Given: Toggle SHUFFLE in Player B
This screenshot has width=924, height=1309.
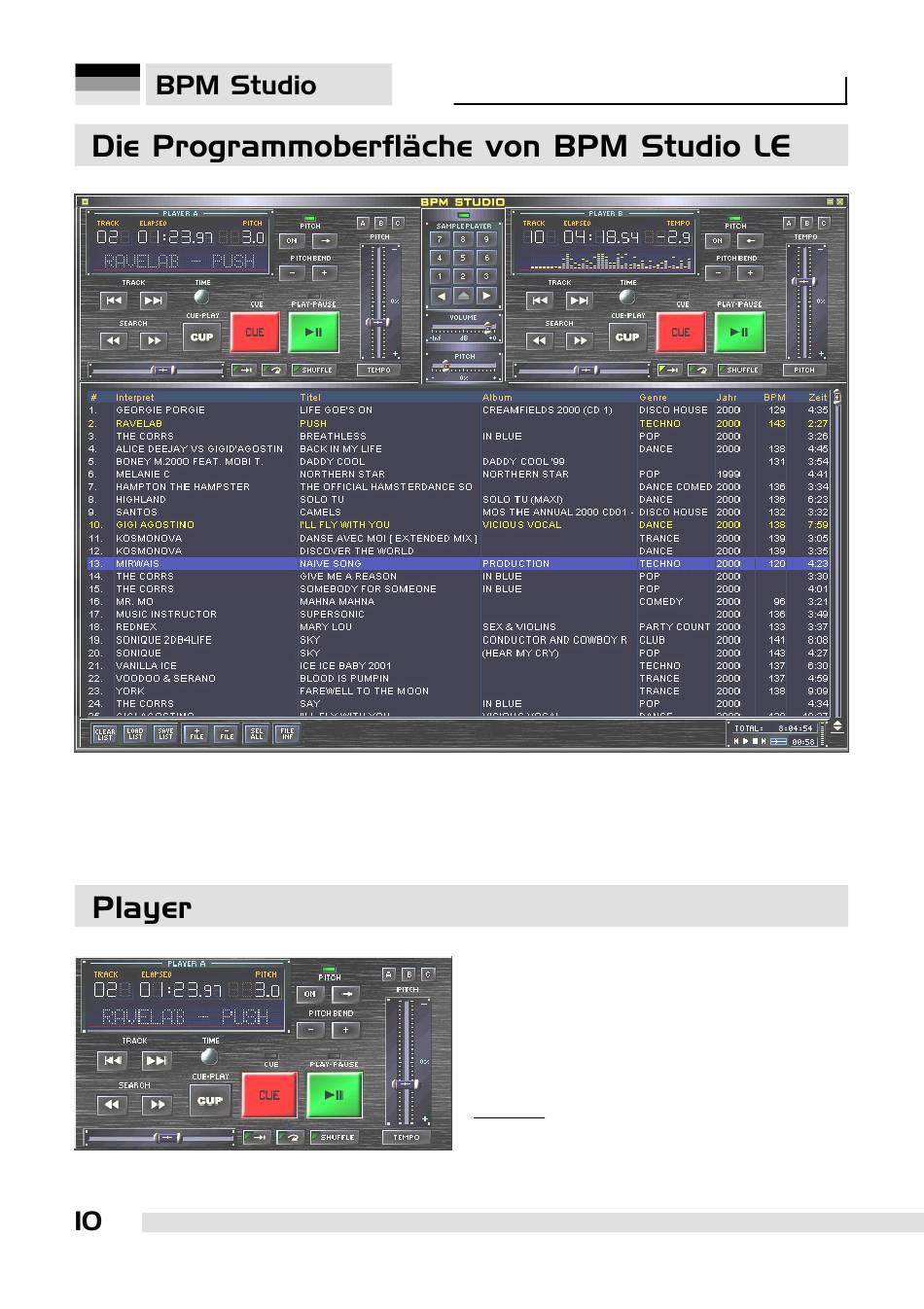Looking at the screenshot, I should [x=738, y=370].
